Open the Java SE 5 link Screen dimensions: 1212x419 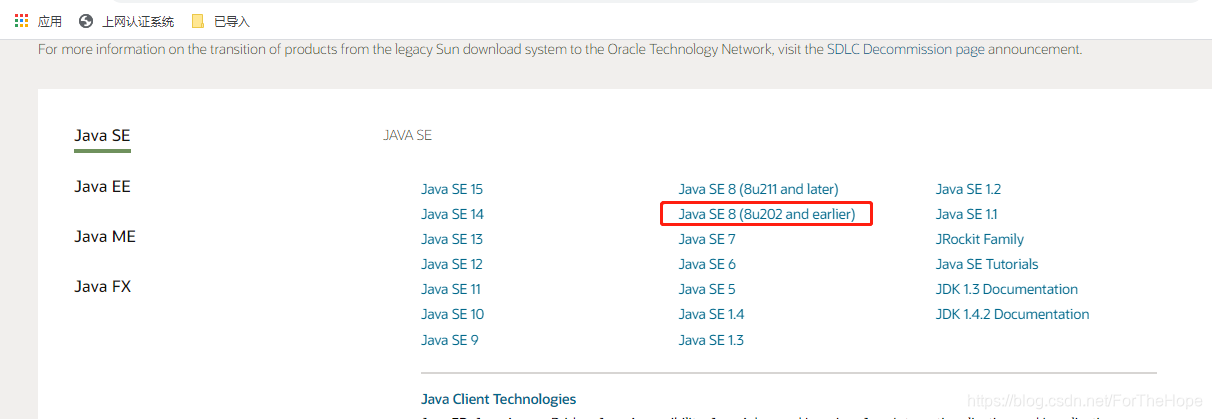[x=707, y=289]
